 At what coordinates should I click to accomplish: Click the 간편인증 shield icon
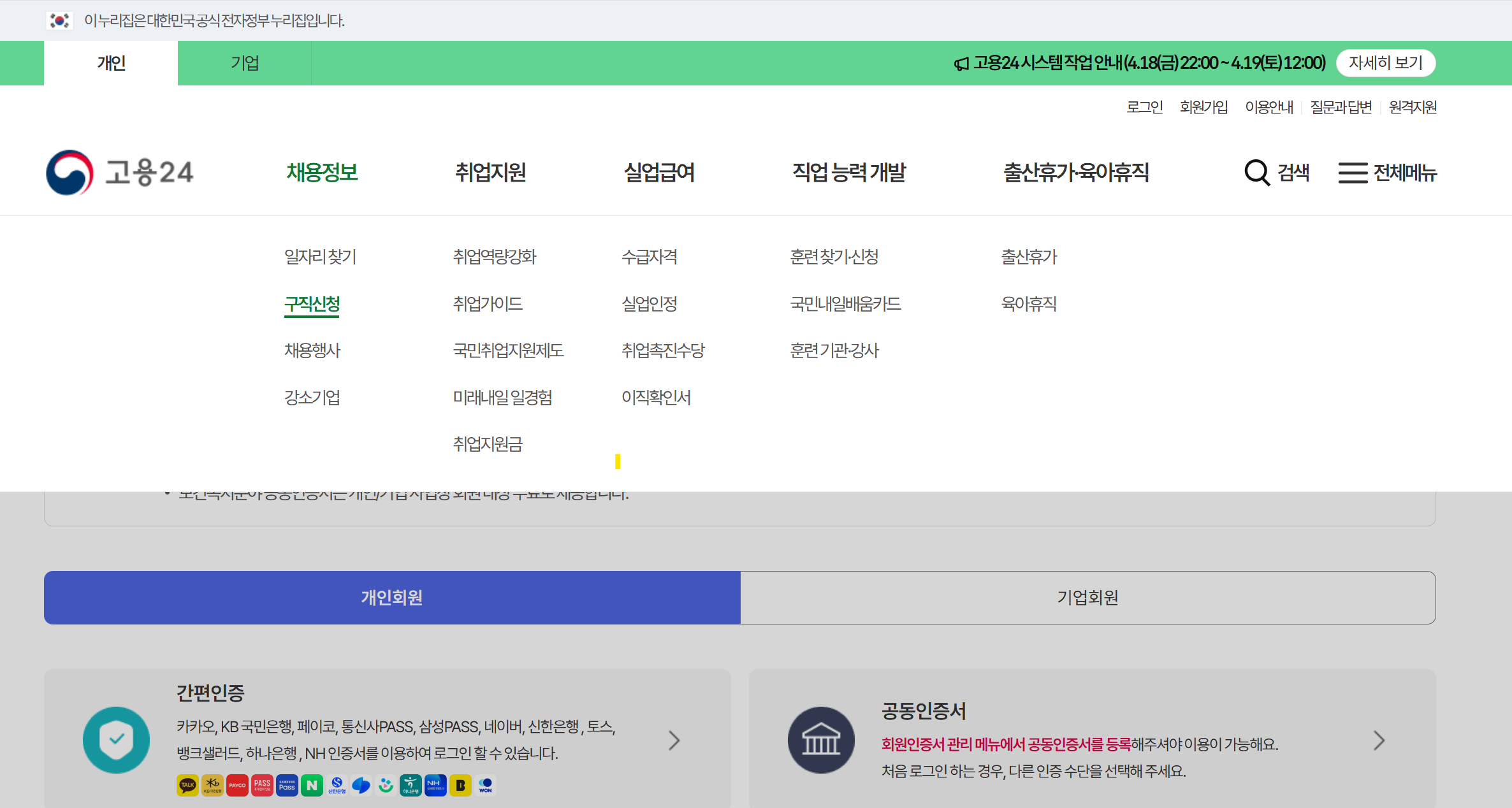pyautogui.click(x=116, y=740)
